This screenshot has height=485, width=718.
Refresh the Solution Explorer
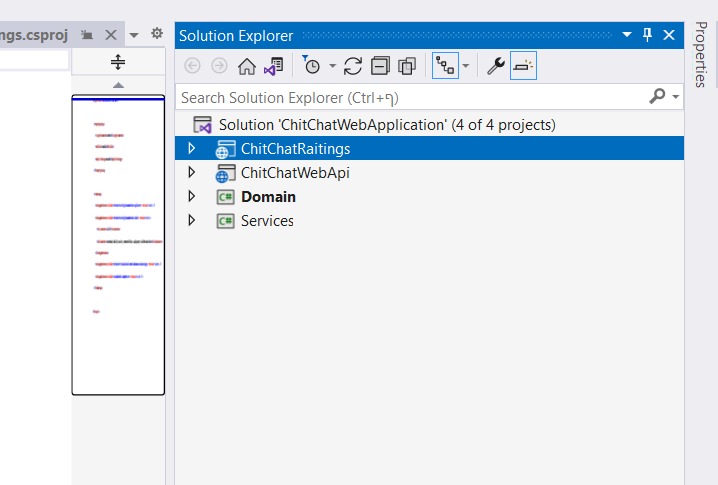[353, 66]
